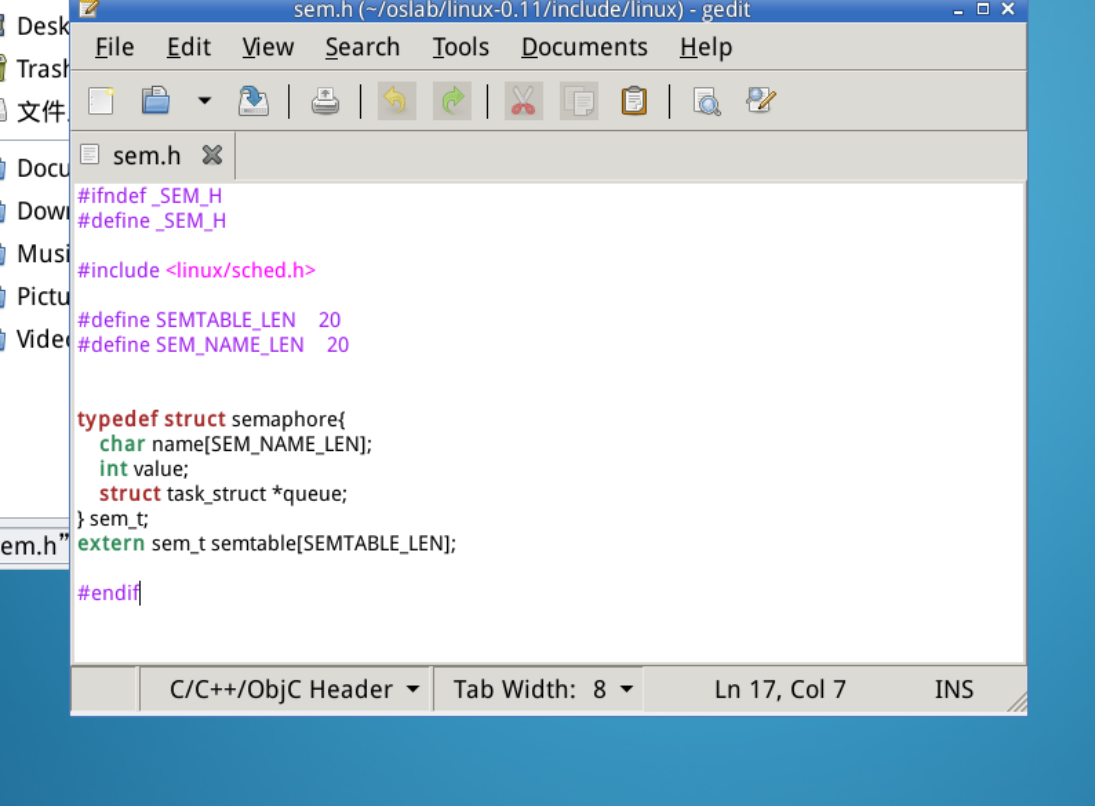
Task: Open the Documents menu
Action: [x=585, y=47]
